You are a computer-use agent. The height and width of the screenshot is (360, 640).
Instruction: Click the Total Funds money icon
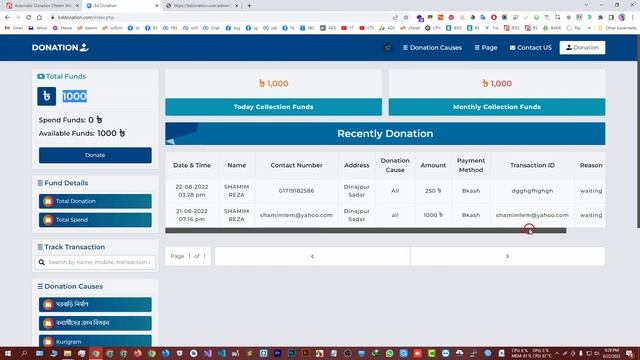41,76
